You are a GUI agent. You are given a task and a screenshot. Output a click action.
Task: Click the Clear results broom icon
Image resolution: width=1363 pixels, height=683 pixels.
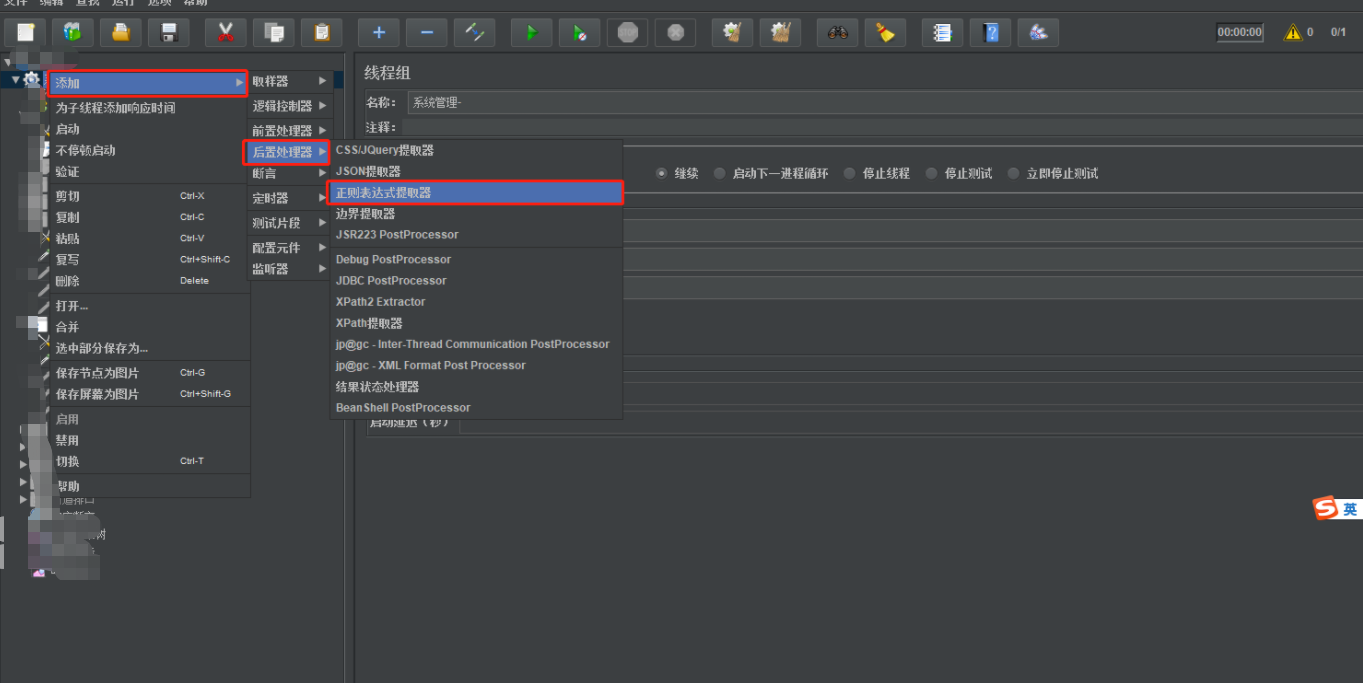pos(733,32)
